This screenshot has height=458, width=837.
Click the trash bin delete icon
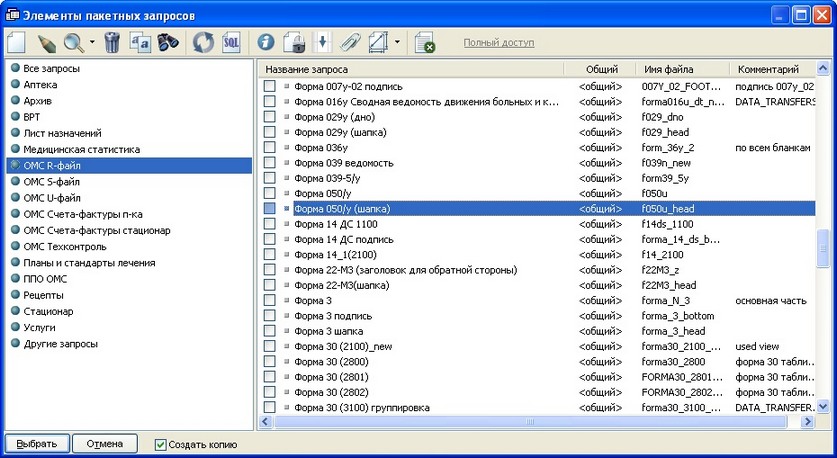click(x=112, y=42)
